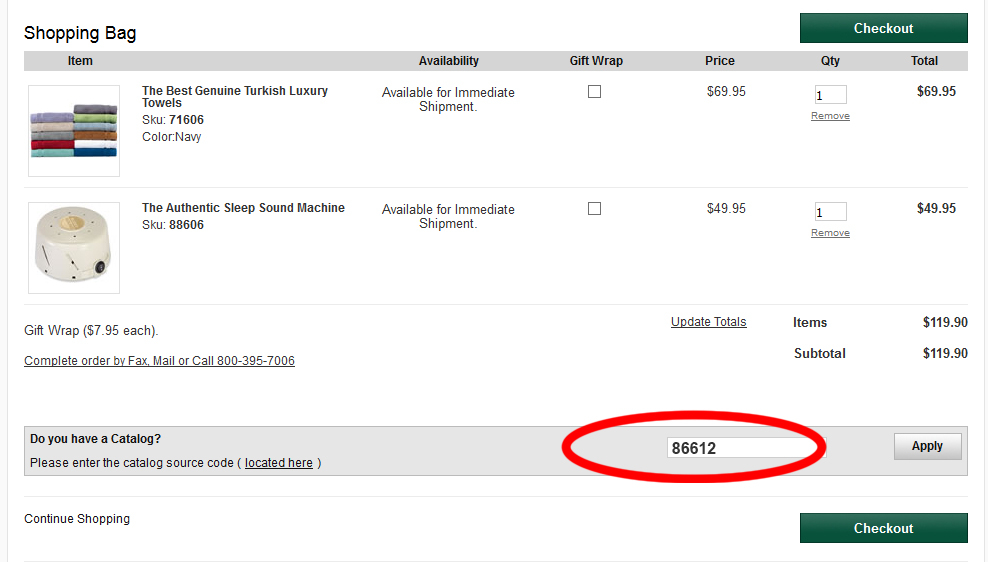Enable gift wrap for Sleep Sound Machine

coord(595,209)
